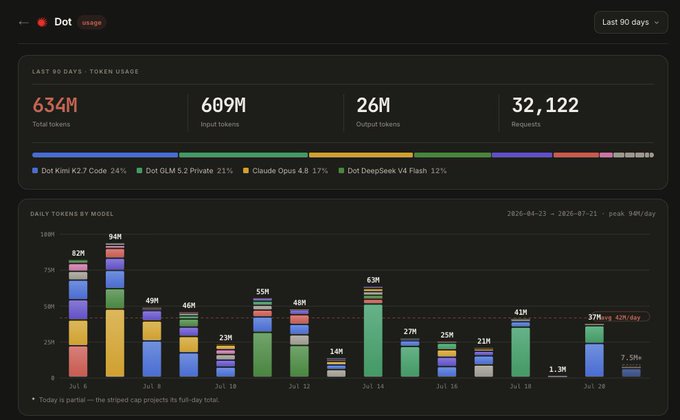This screenshot has height=420, width=680.
Task: Click the 46M bar in the chart
Action: tap(189, 344)
